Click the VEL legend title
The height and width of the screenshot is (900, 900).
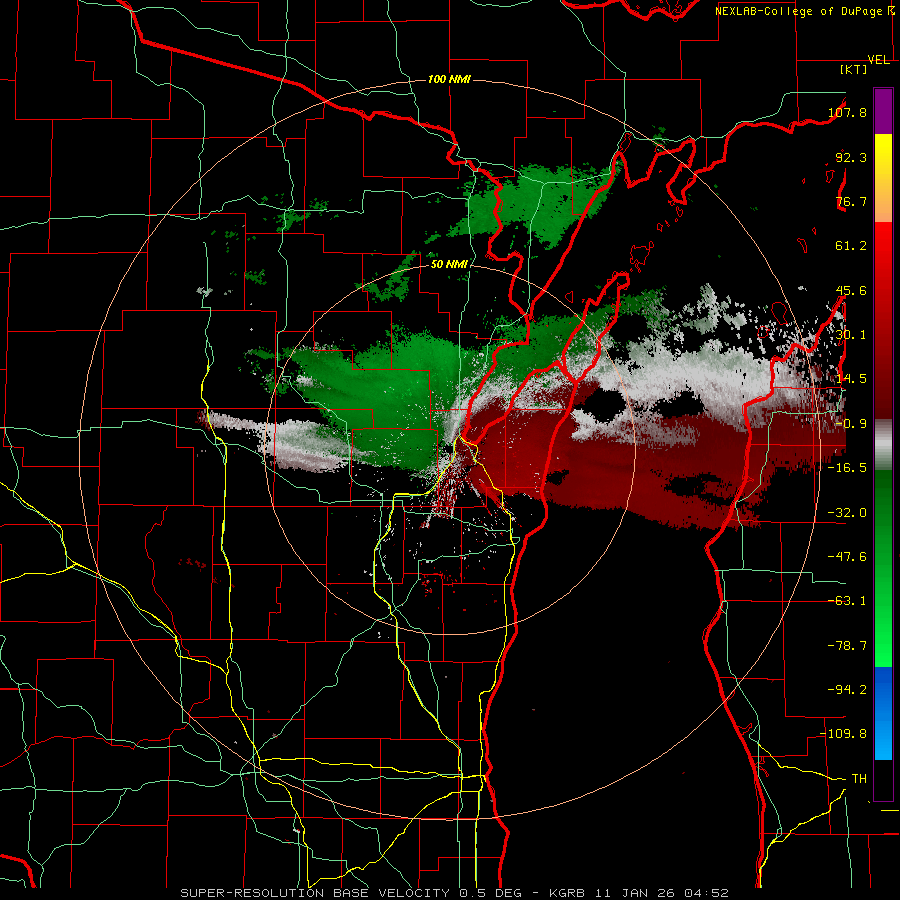[879, 60]
